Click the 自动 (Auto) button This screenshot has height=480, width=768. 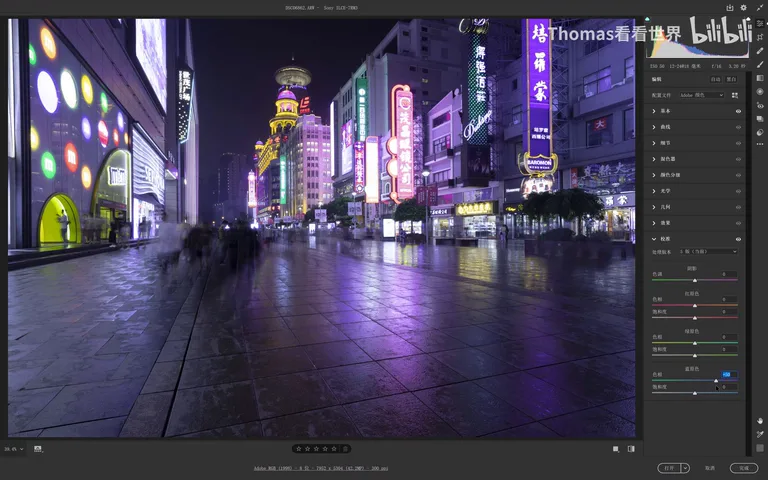point(716,79)
